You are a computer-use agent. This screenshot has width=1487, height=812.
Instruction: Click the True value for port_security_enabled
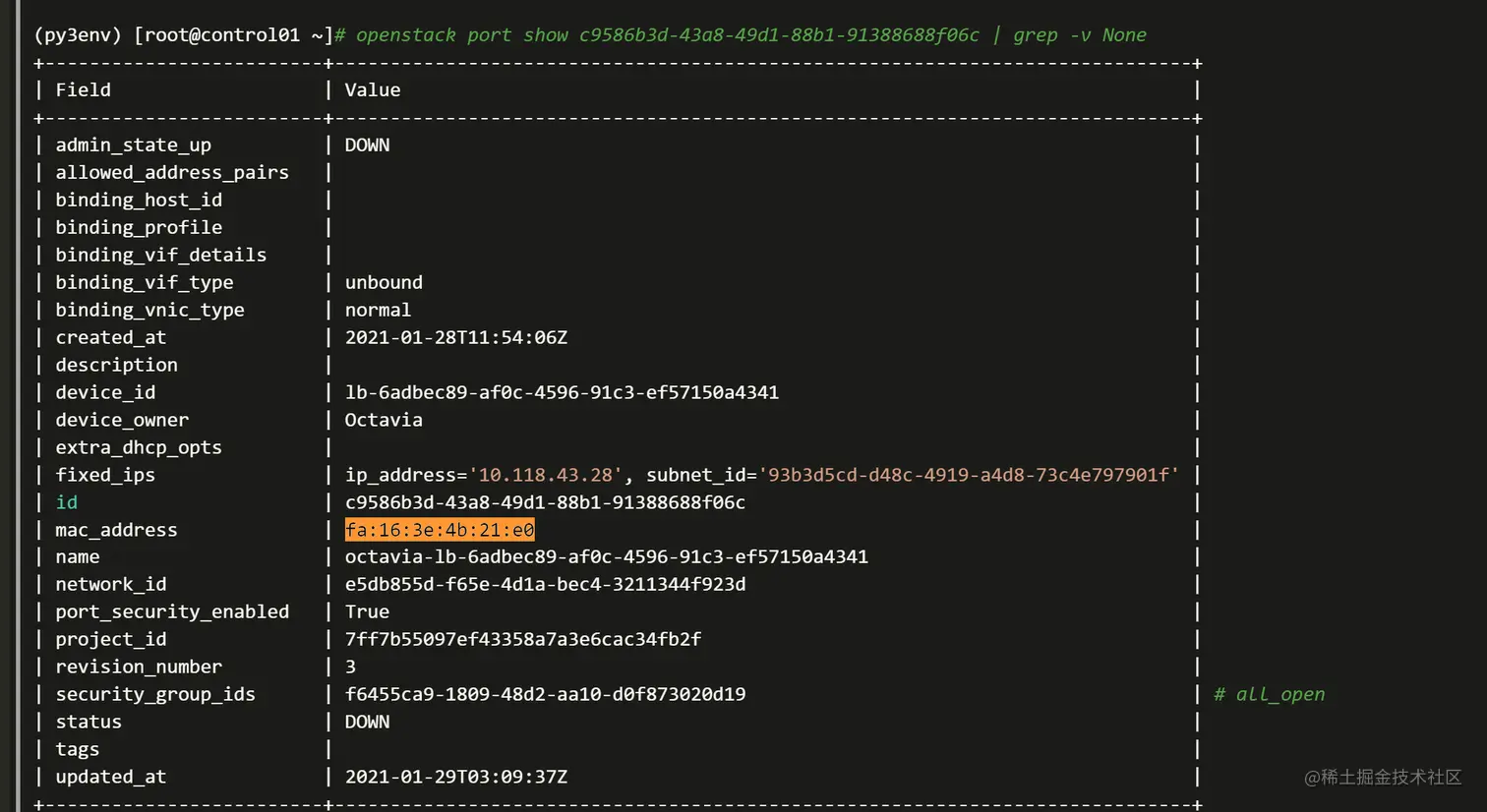click(x=367, y=611)
